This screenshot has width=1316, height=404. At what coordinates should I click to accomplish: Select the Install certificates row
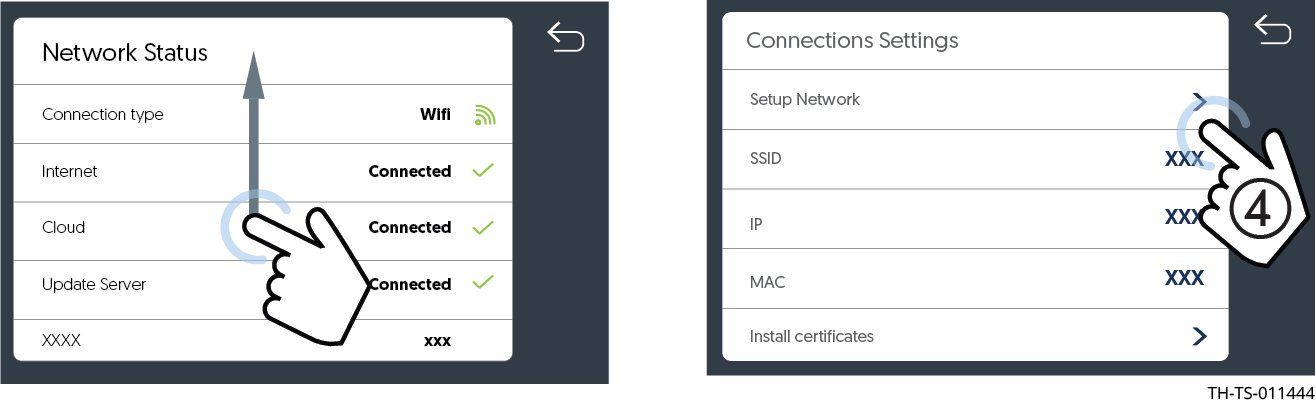coord(975,336)
